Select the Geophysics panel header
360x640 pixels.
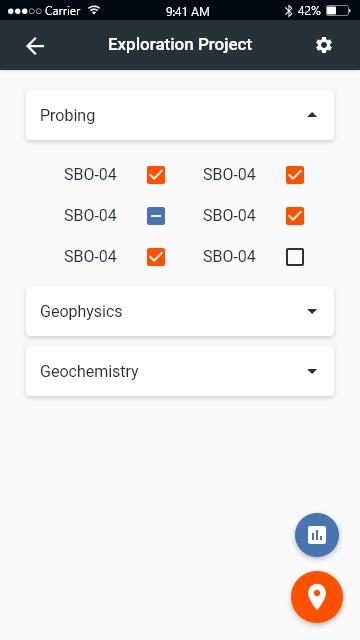point(180,311)
